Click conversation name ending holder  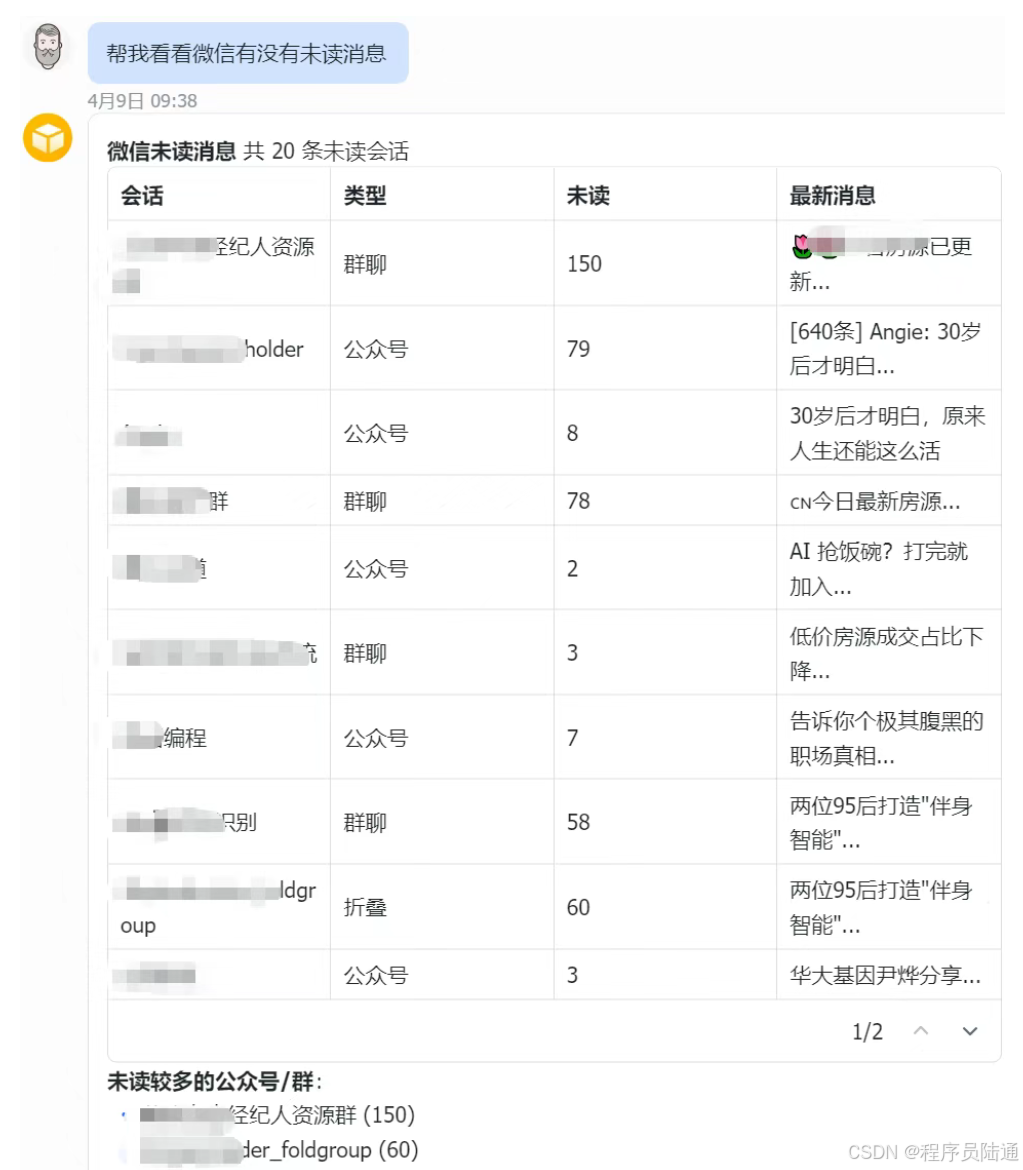point(209,349)
